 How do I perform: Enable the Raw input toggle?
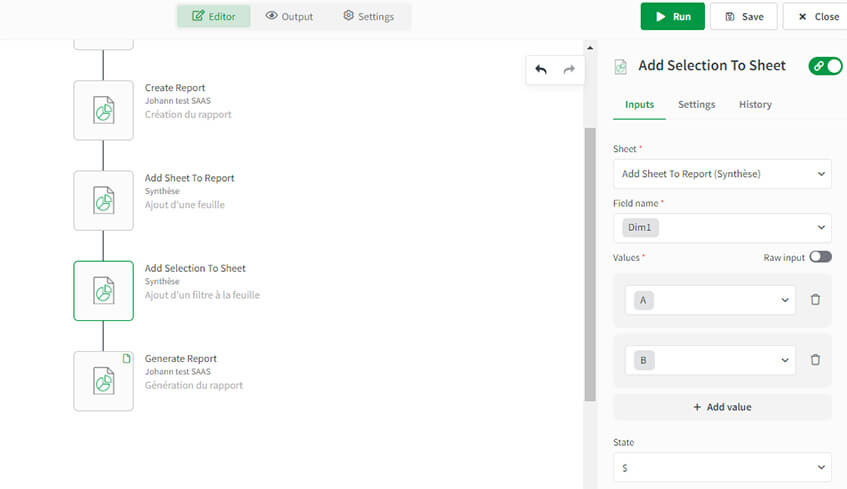click(820, 257)
